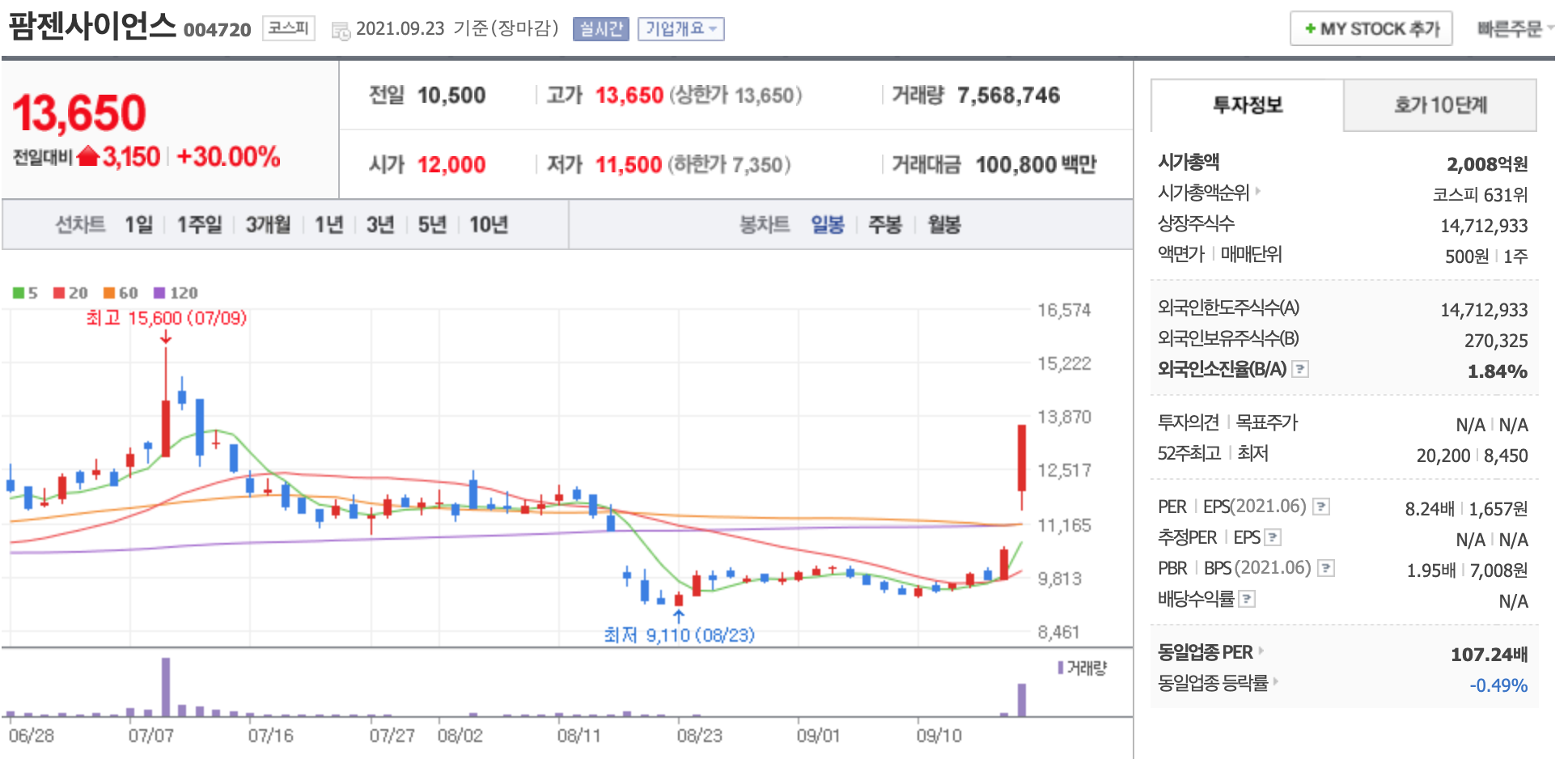1568x759 pixels.
Task: Click the +30.00% change rate
Action: click(x=228, y=156)
